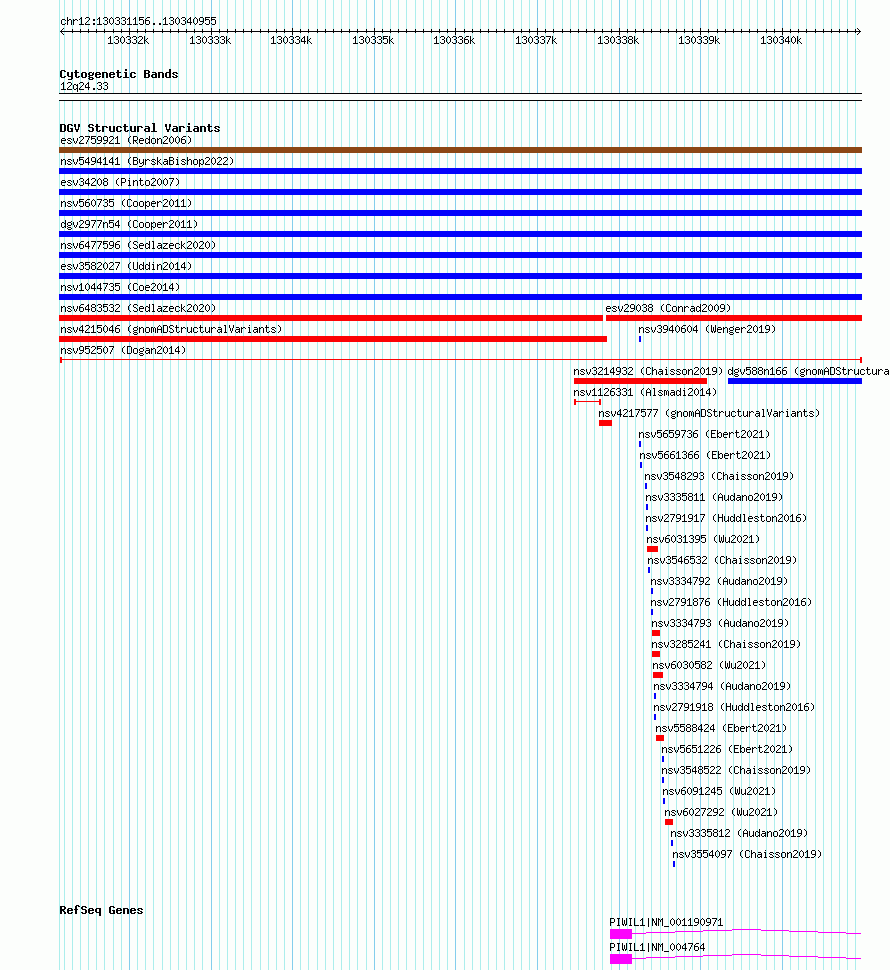Click the thin nsv1126331 span line

click(x=587, y=402)
